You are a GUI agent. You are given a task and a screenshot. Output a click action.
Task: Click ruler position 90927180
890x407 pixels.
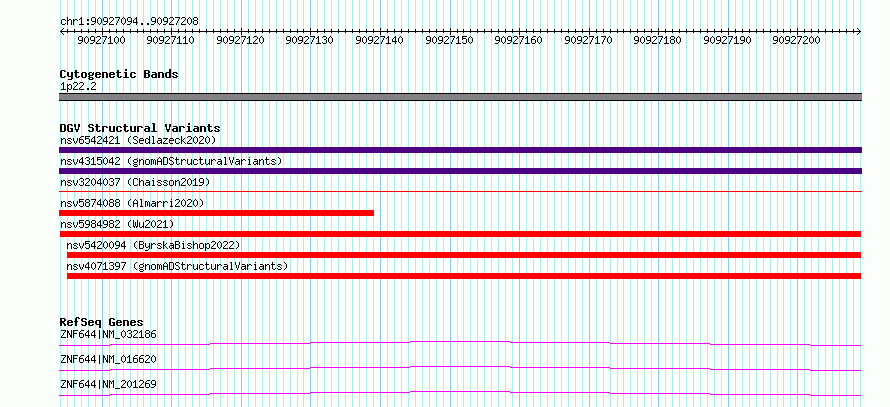(x=657, y=40)
